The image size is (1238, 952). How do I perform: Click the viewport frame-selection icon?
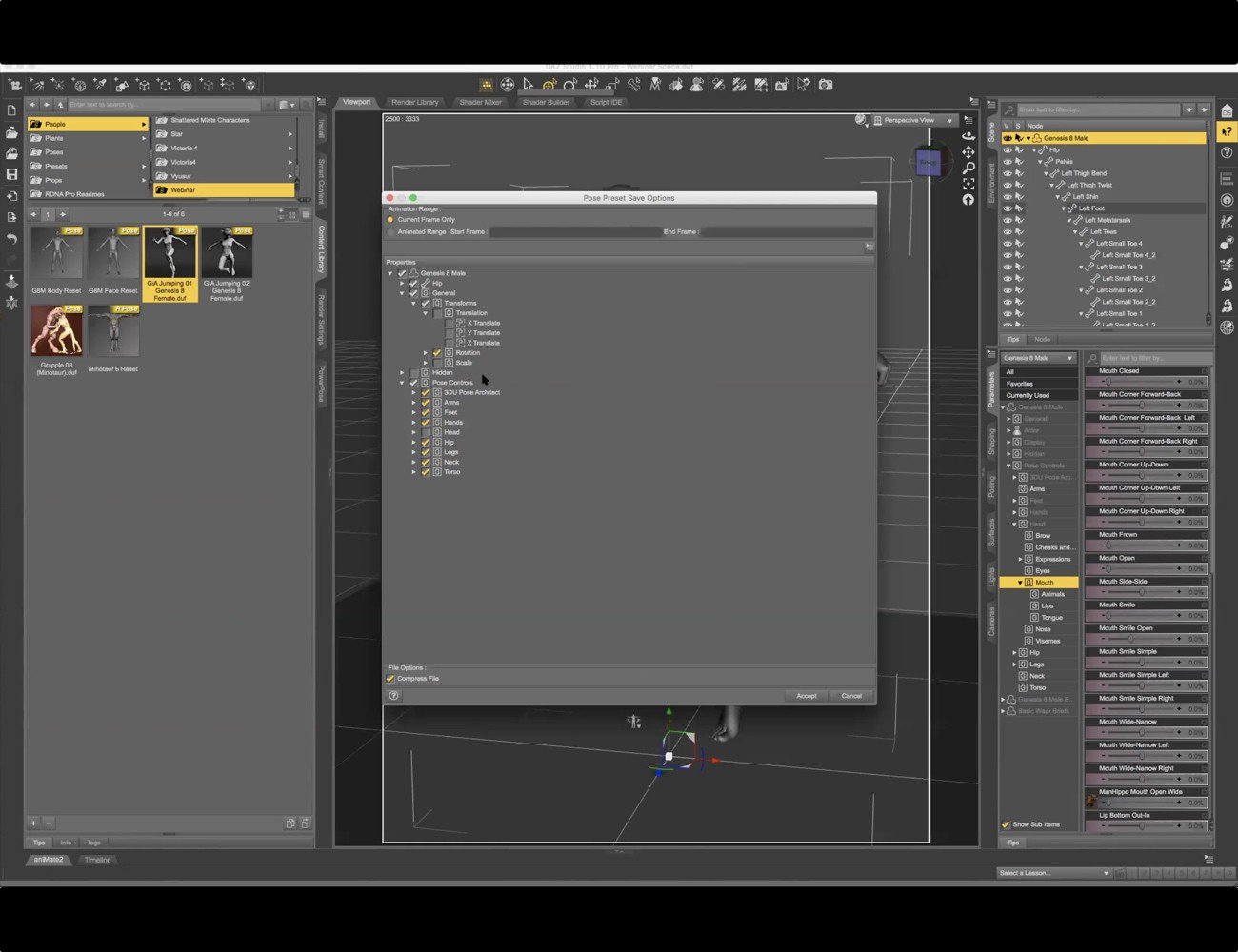968,184
